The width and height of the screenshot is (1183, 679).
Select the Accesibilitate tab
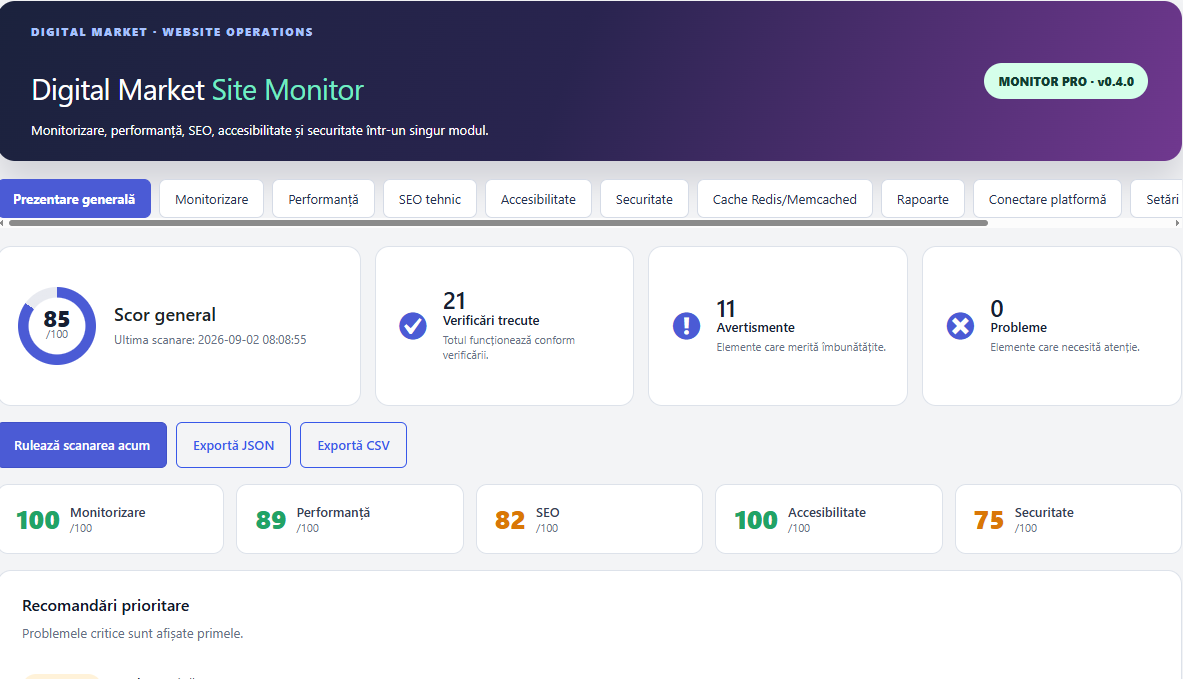[539, 199]
